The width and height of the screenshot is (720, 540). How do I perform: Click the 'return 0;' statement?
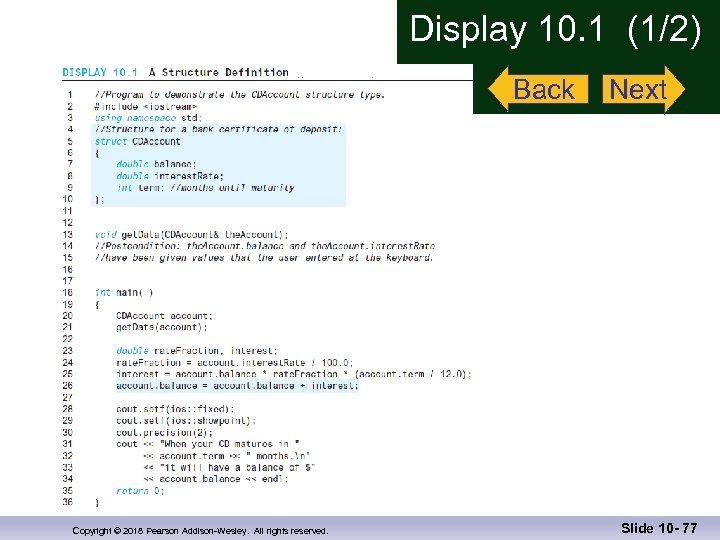[x=140, y=491]
